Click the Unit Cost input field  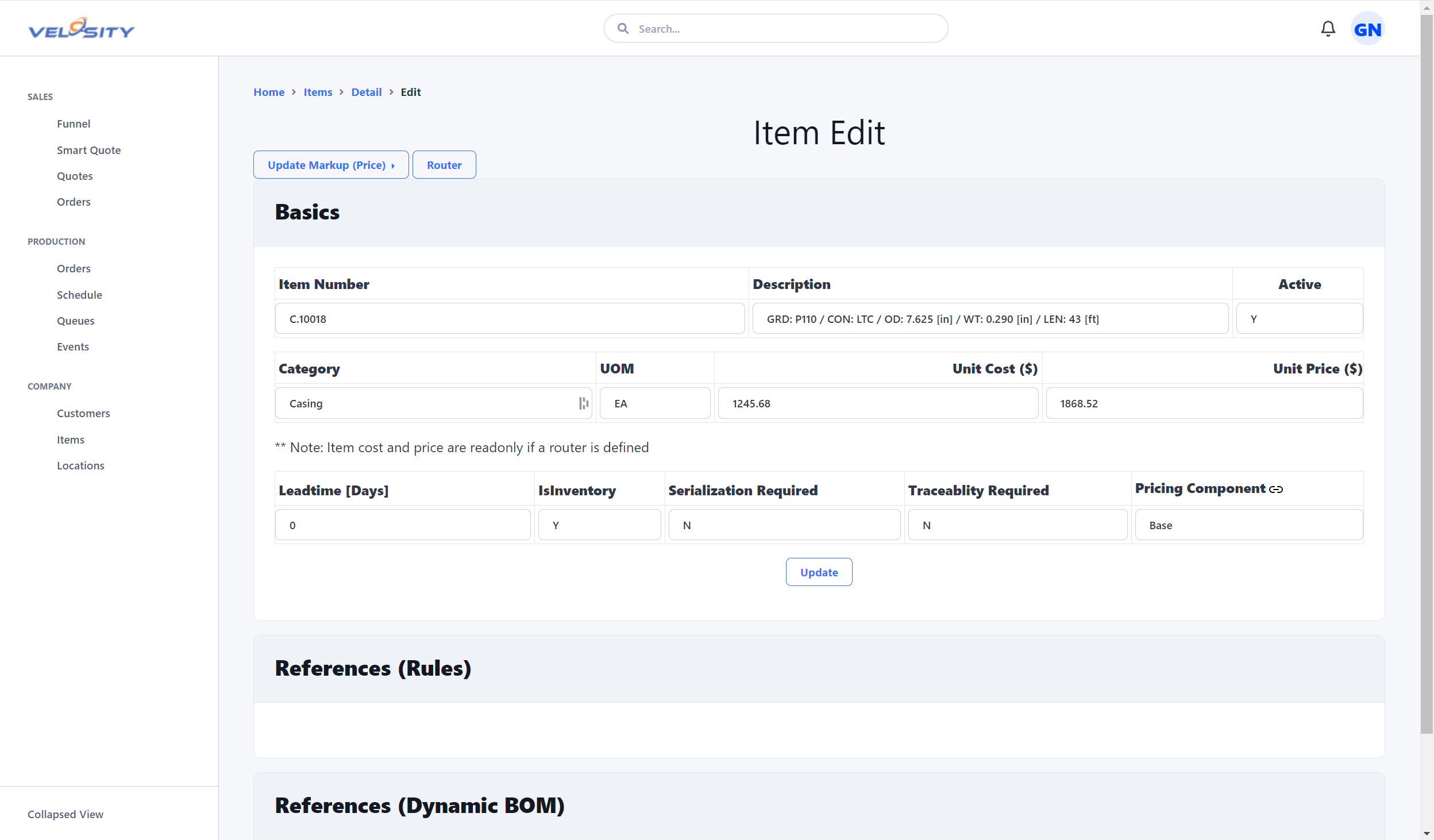pos(878,403)
